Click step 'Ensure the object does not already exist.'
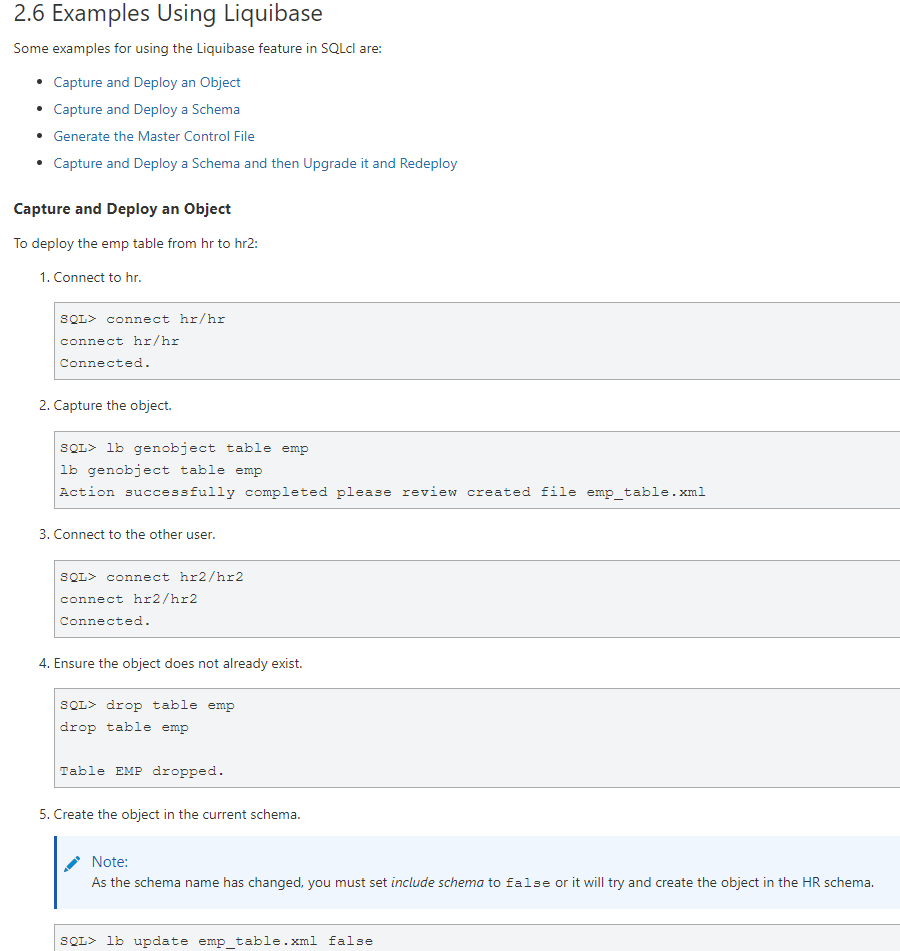Viewport: 900px width, 951px height. [x=178, y=664]
